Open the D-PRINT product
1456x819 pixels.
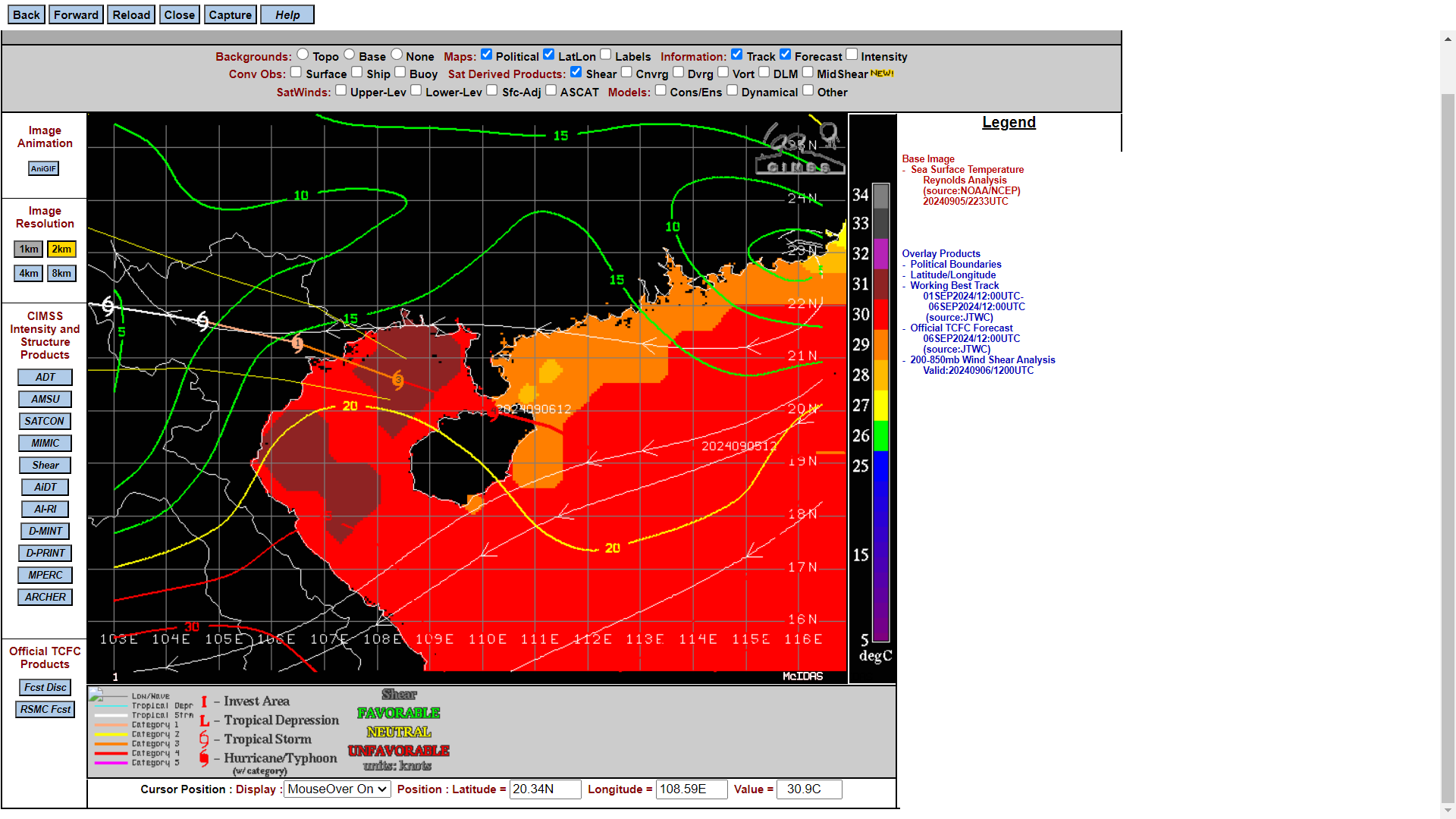pyautogui.click(x=45, y=553)
